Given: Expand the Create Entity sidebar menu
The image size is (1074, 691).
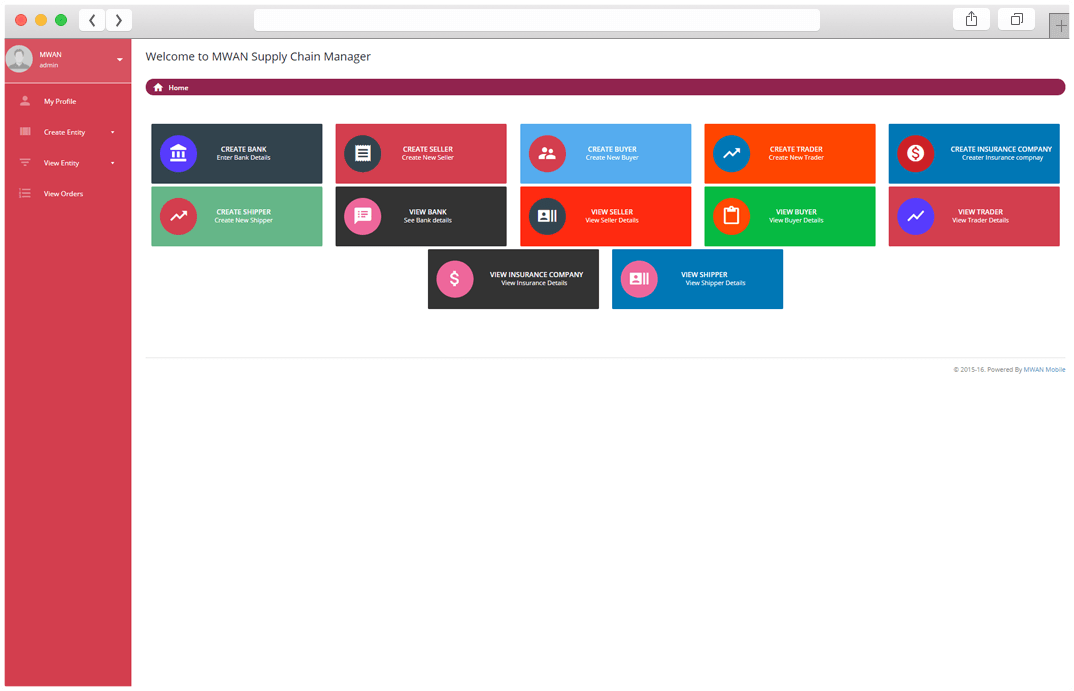Looking at the screenshot, I should (x=66, y=132).
